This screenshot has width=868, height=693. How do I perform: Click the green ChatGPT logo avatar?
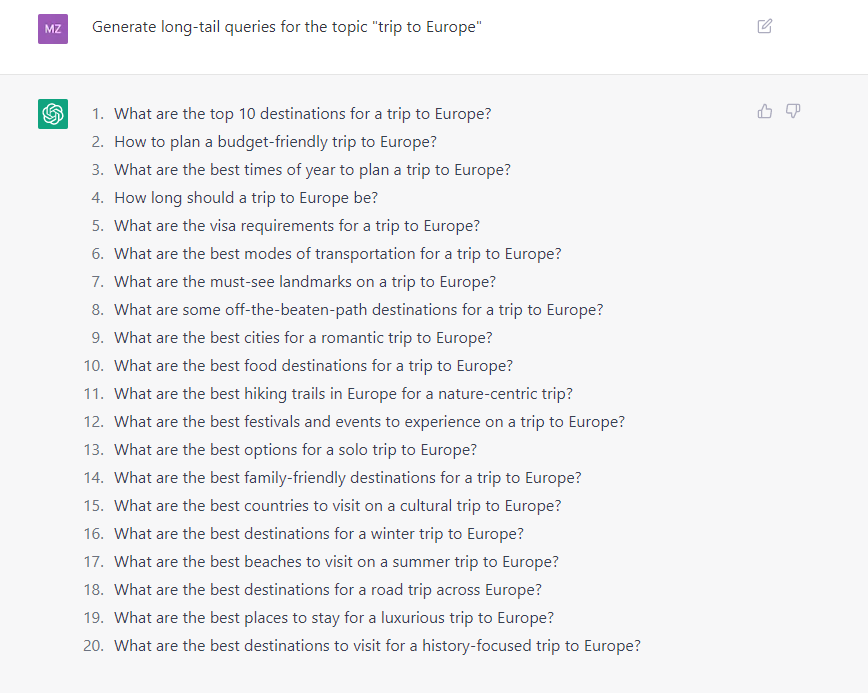53,114
